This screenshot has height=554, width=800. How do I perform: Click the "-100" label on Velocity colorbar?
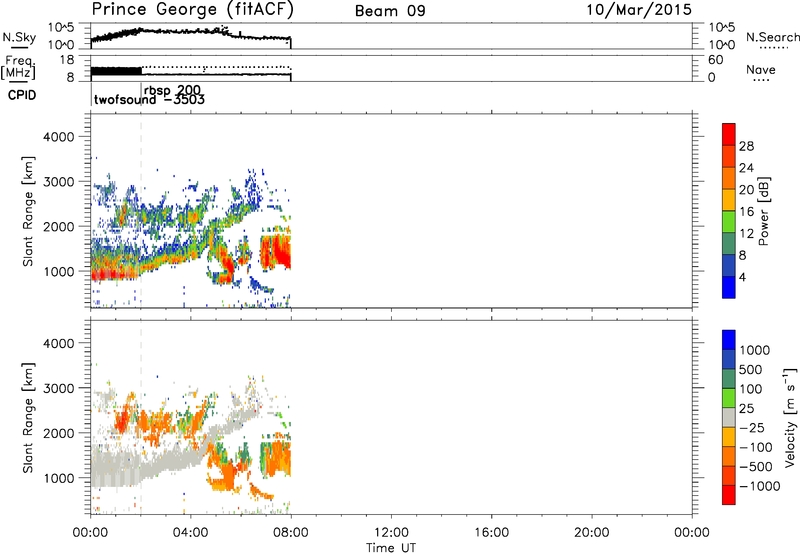tap(756, 447)
